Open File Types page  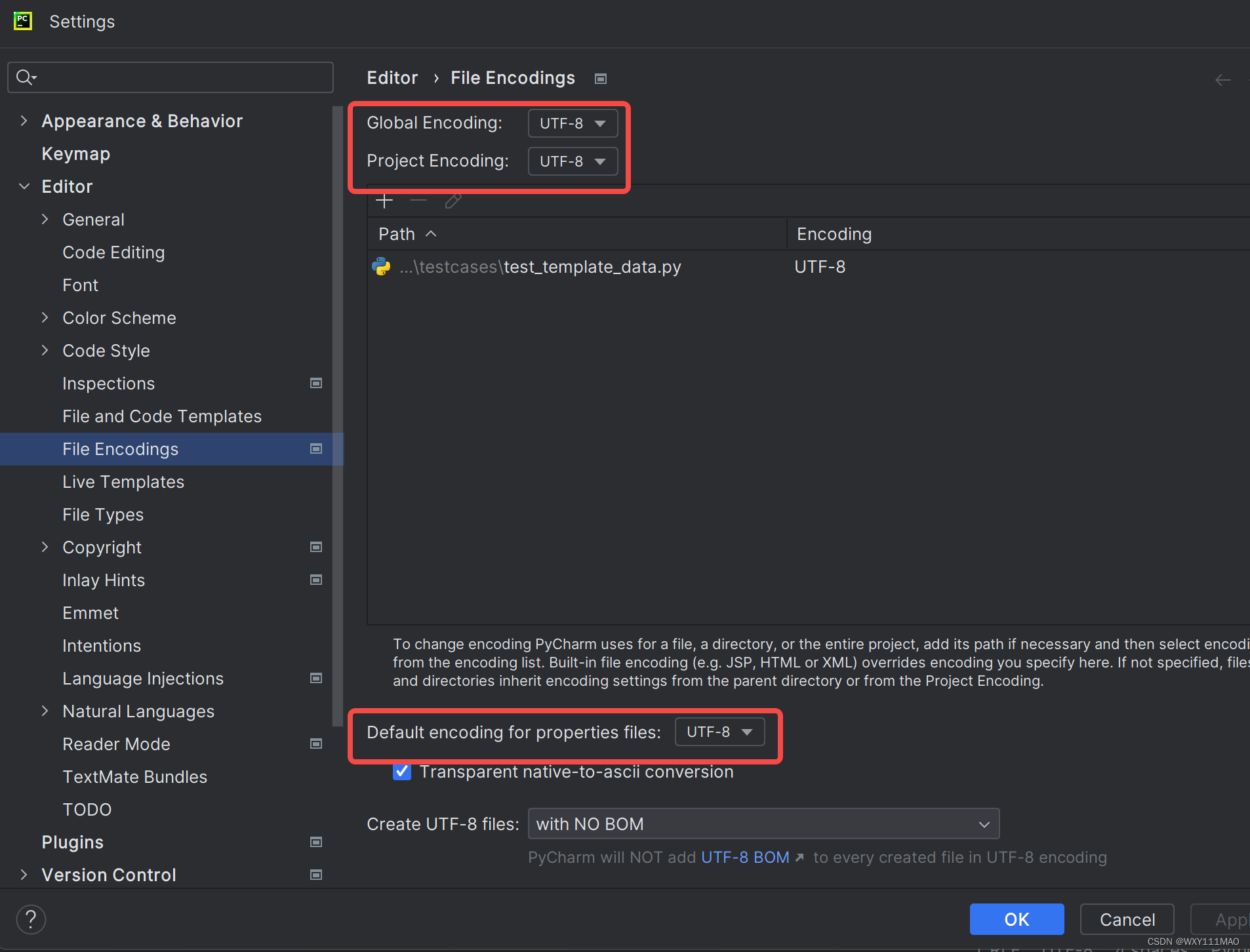pyautogui.click(x=103, y=515)
